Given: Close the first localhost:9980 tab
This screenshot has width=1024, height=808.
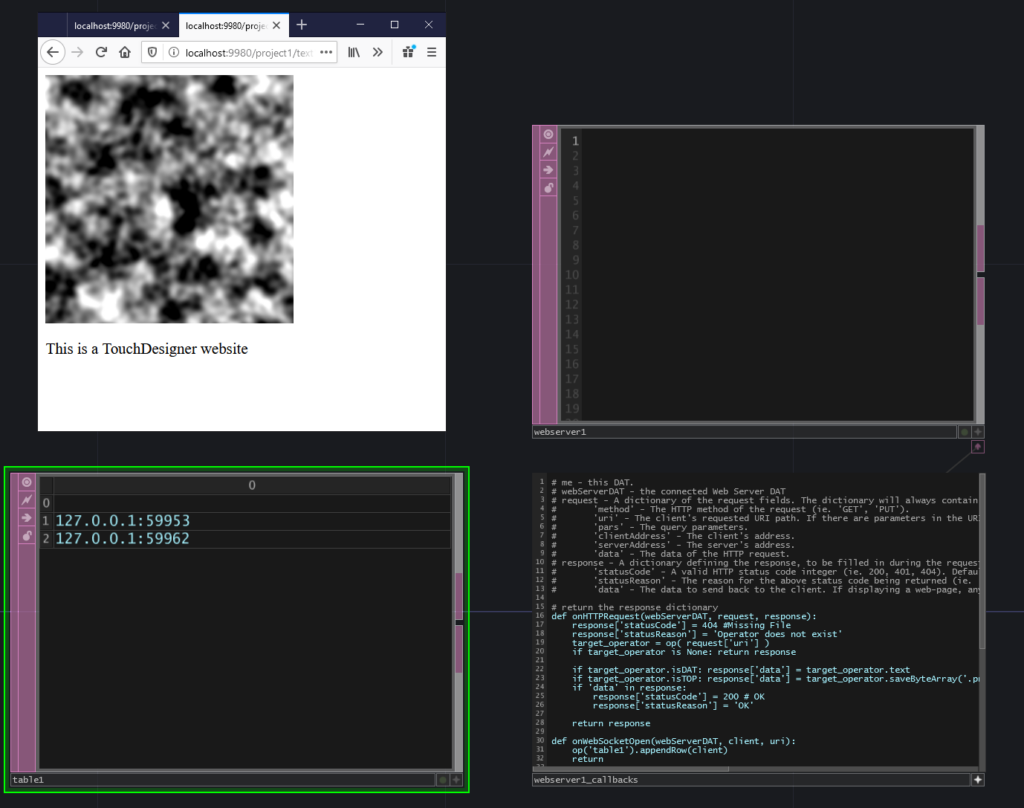Looking at the screenshot, I should coord(165,25).
